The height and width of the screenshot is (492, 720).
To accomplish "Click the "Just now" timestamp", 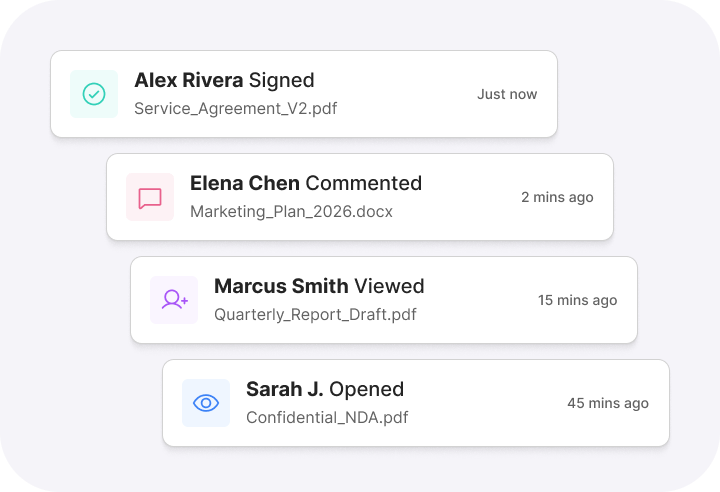I will coord(507,94).
